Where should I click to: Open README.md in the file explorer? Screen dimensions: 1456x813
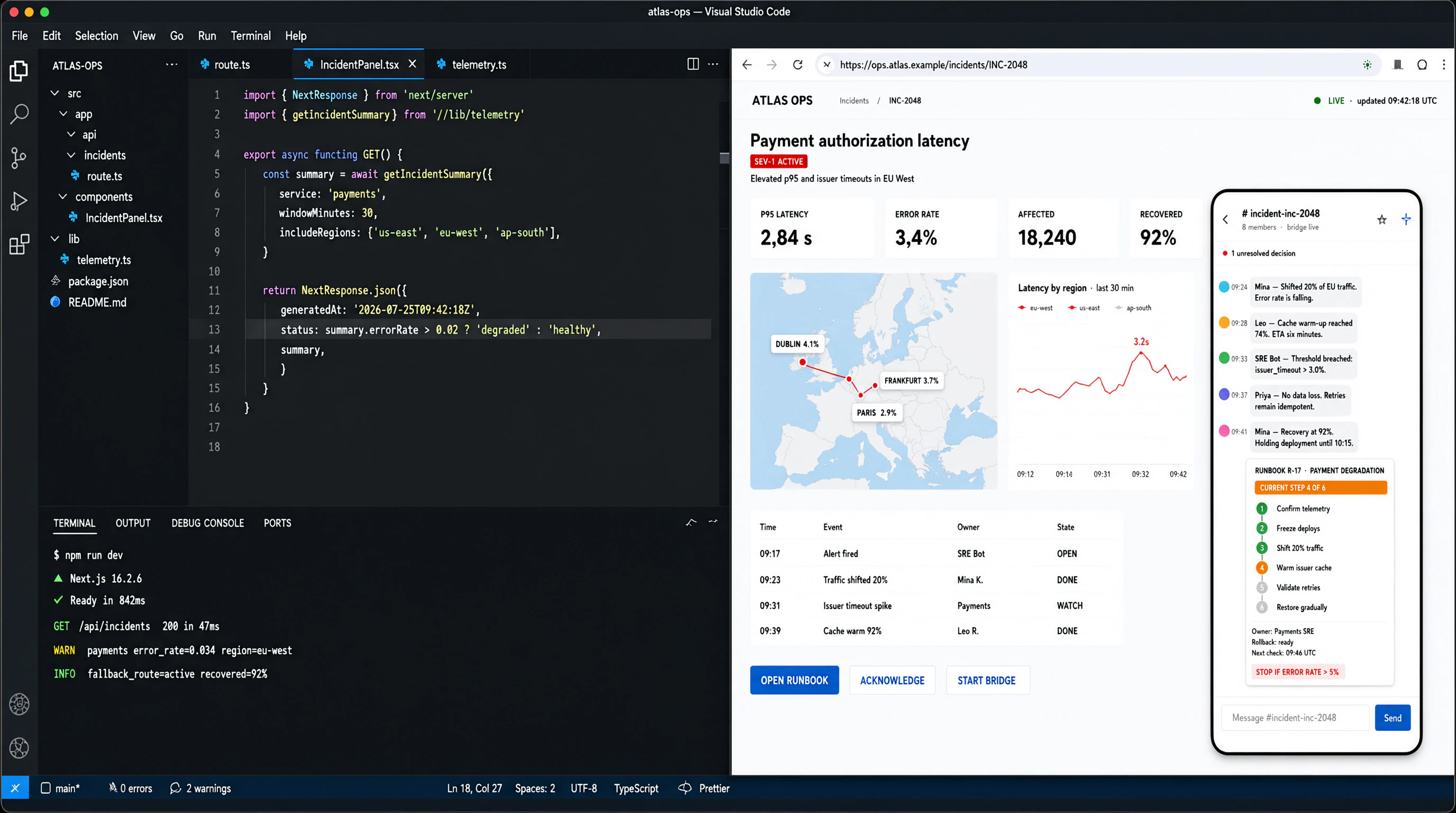(x=89, y=302)
